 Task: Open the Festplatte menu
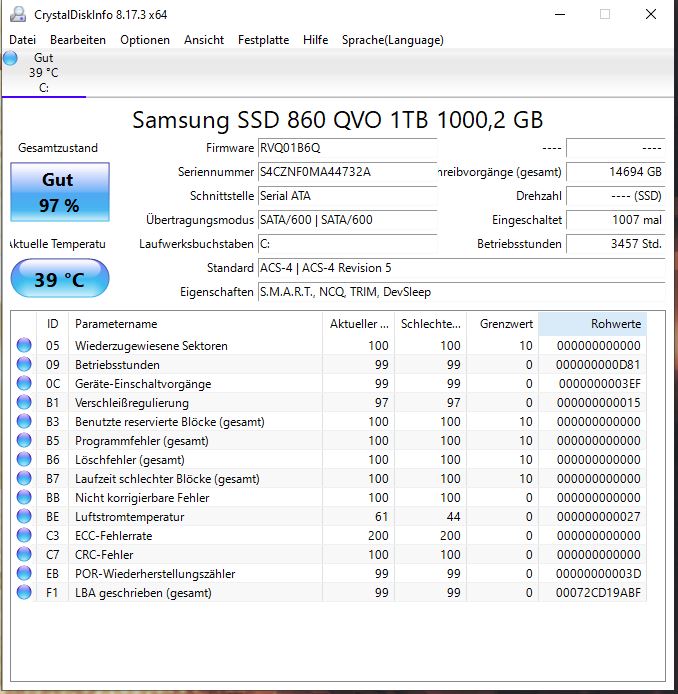pyautogui.click(x=263, y=40)
